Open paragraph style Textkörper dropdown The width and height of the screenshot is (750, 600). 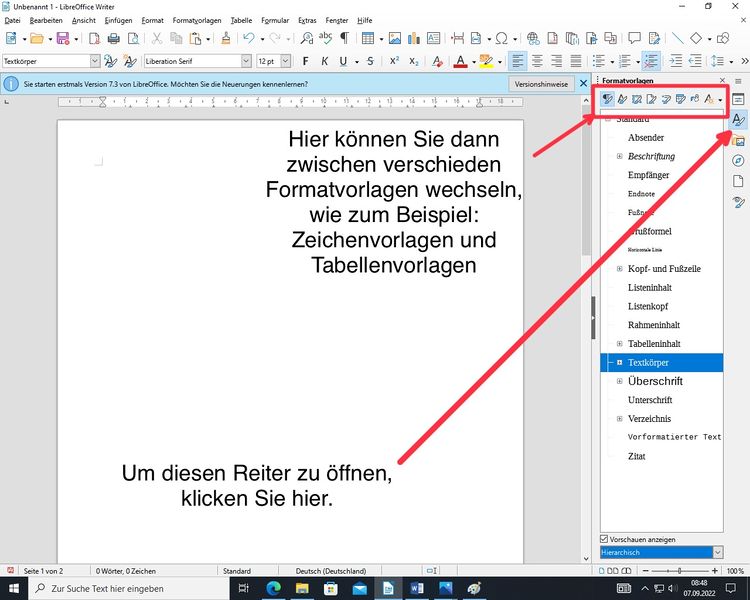[95, 61]
